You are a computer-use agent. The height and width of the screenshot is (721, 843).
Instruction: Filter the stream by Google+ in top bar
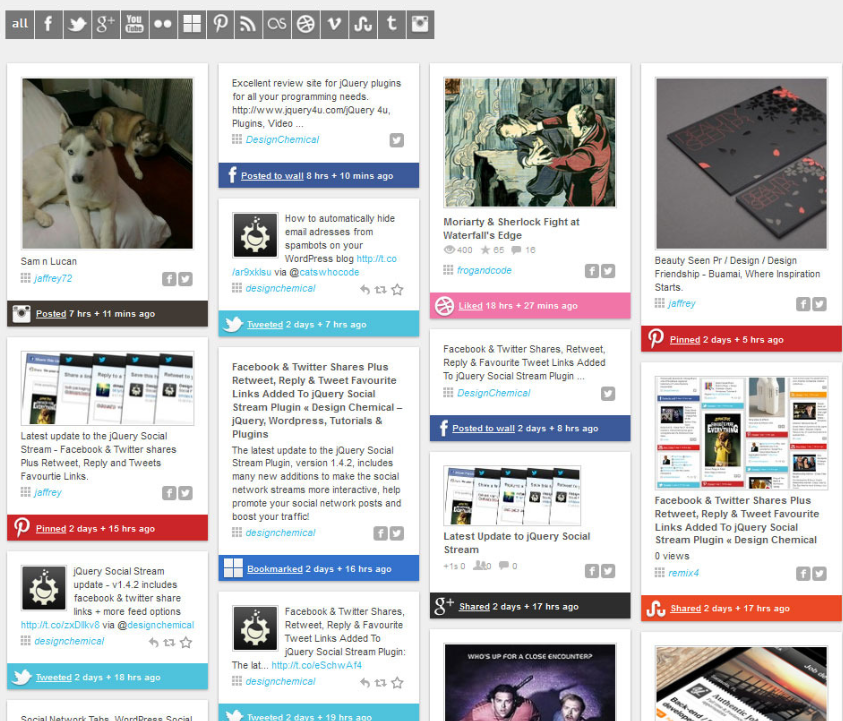tap(106, 24)
